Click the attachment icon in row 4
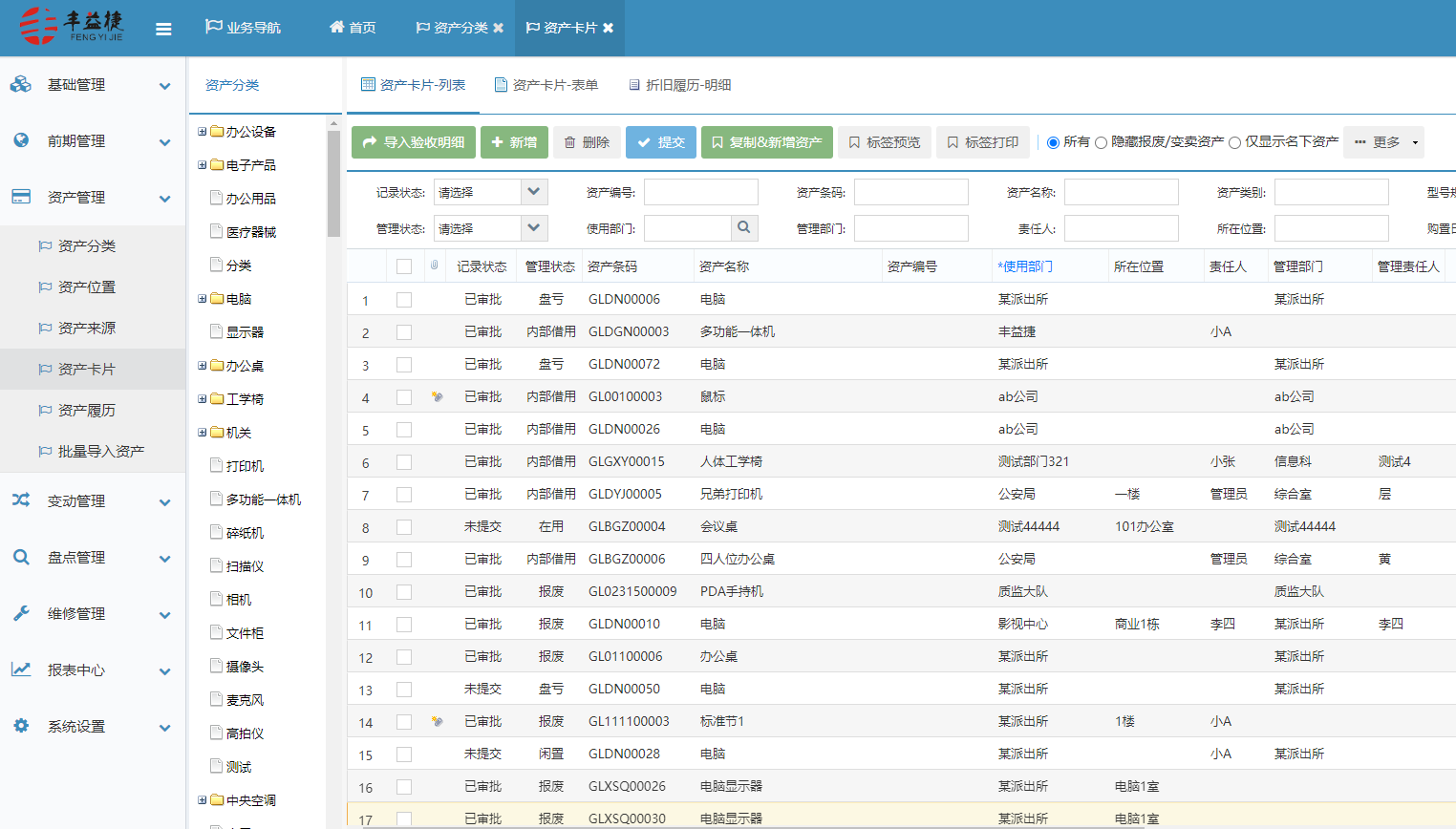 [437, 396]
